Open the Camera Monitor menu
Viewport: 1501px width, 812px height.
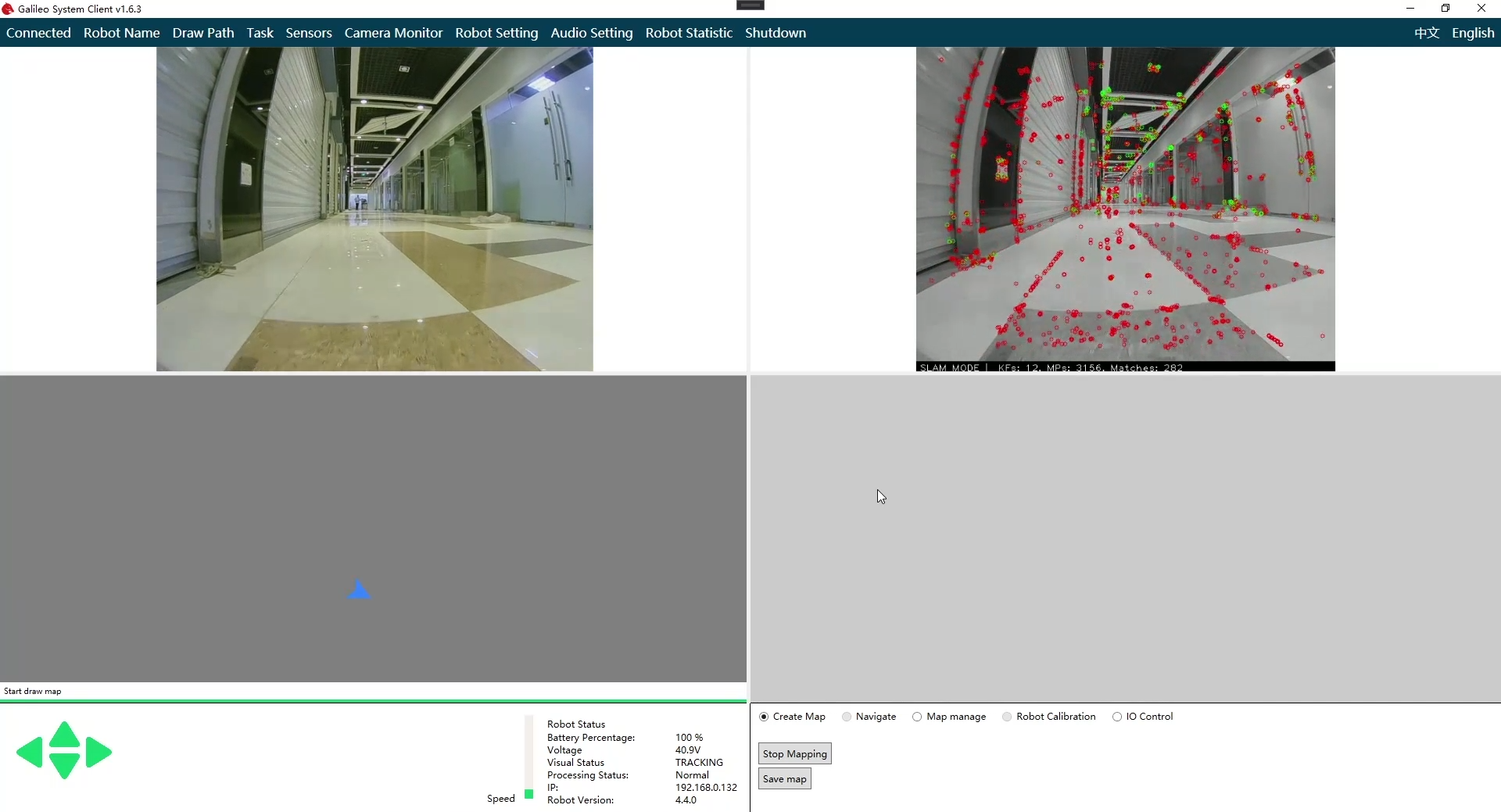(393, 33)
